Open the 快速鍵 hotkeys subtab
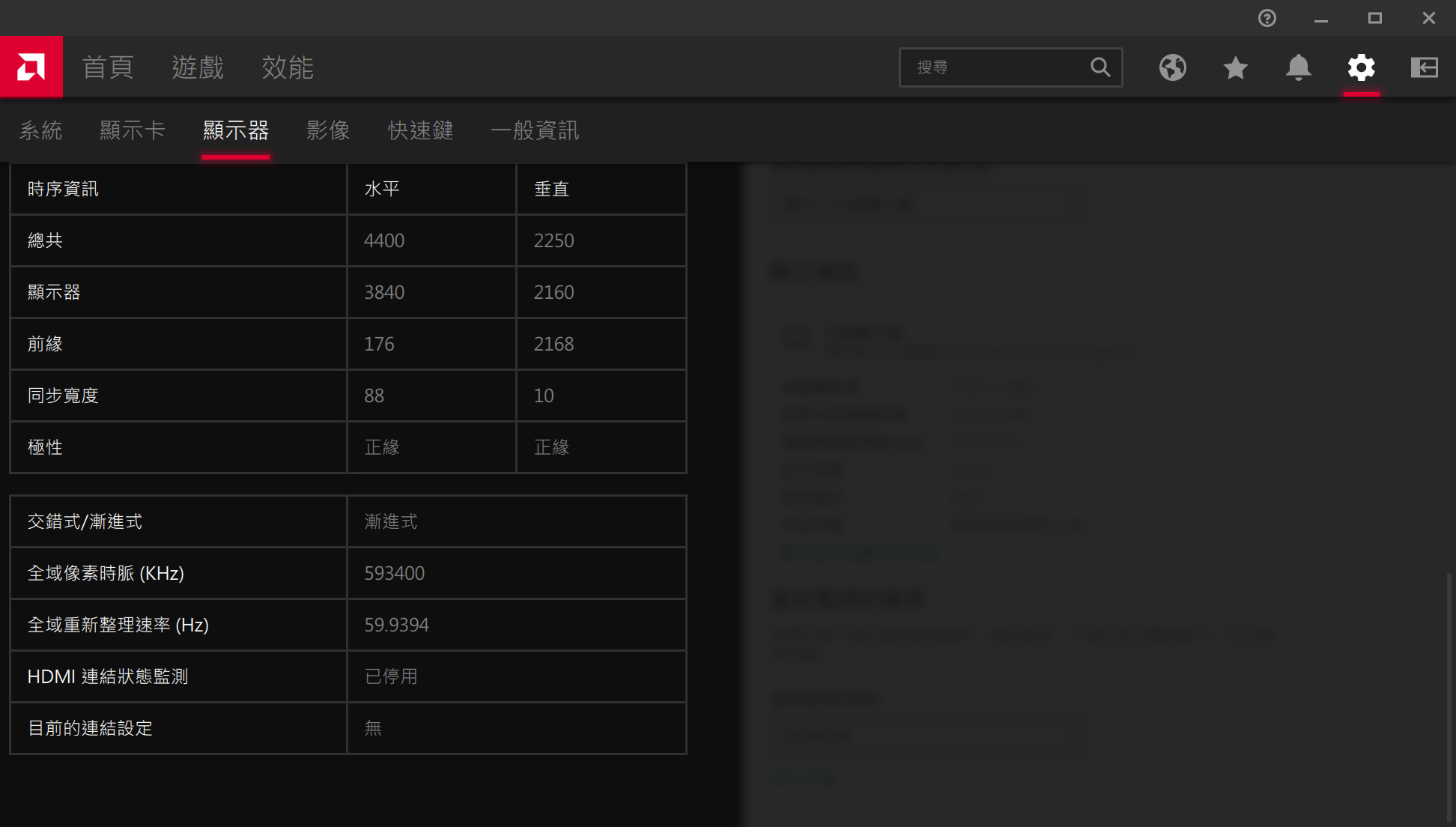Viewport: 1456px width, 827px height. tap(420, 130)
